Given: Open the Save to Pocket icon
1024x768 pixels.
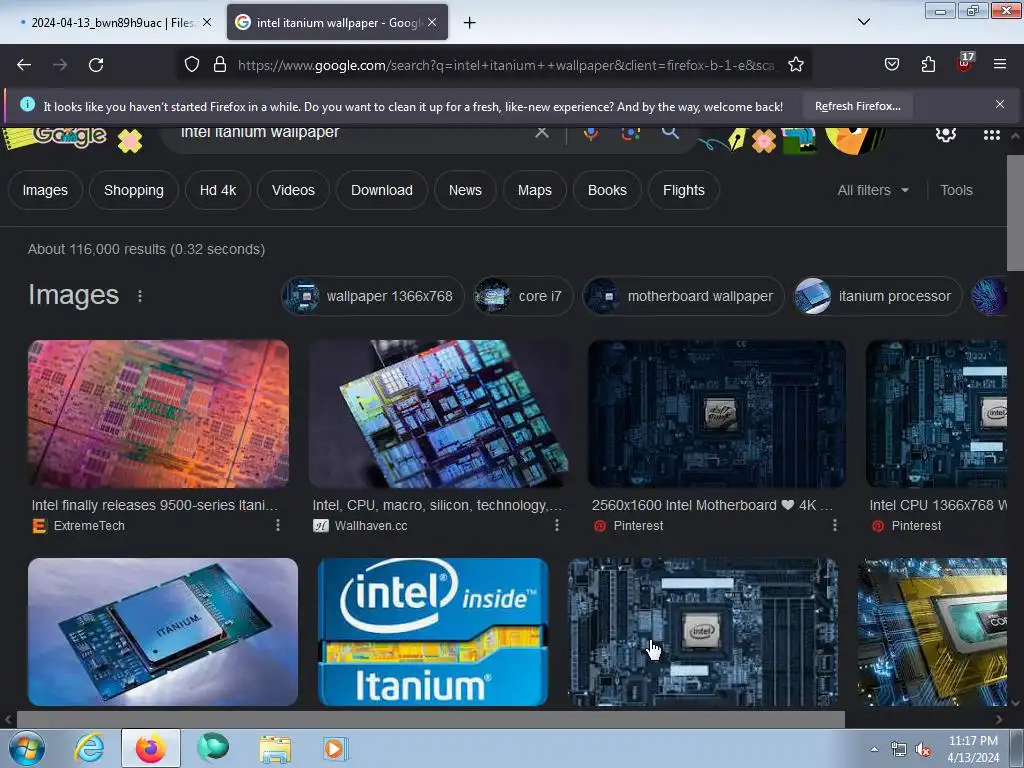Looking at the screenshot, I should tap(891, 65).
